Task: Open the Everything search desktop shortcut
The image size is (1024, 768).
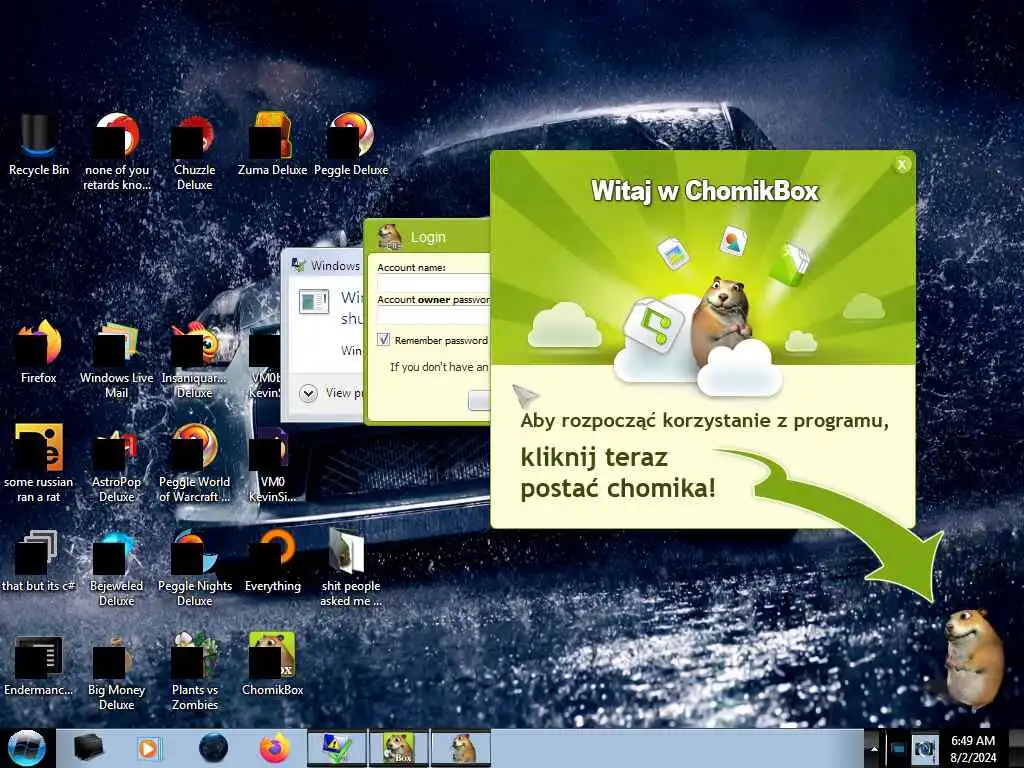Action: click(272, 562)
